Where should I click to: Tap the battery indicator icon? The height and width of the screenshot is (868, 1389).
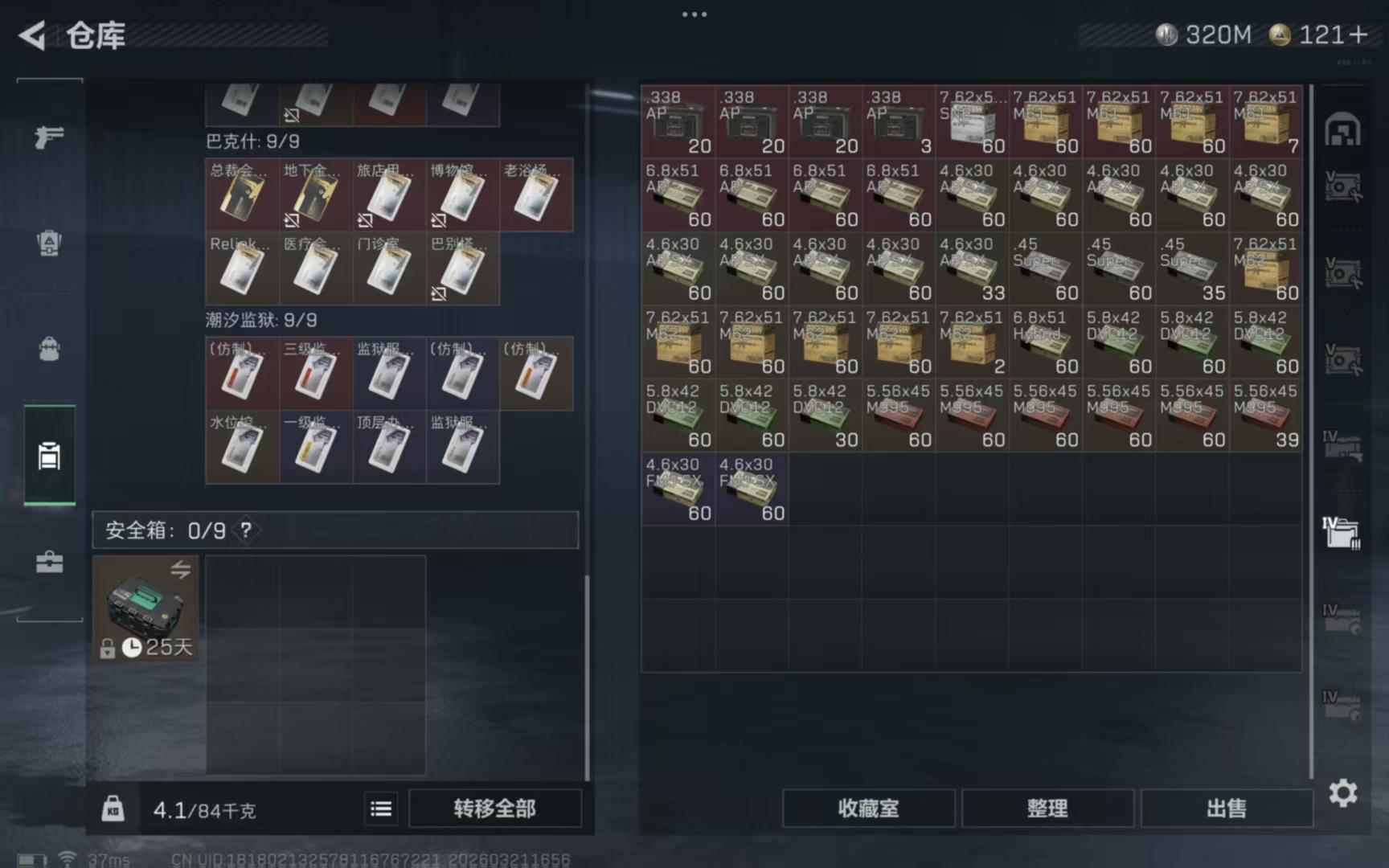[32, 860]
